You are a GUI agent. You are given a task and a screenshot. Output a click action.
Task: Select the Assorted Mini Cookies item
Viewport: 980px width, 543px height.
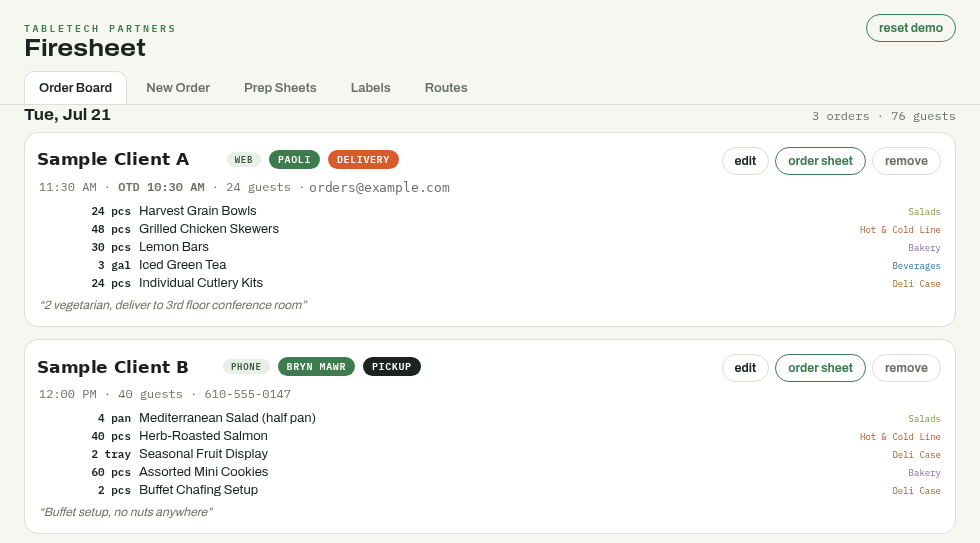(x=204, y=472)
